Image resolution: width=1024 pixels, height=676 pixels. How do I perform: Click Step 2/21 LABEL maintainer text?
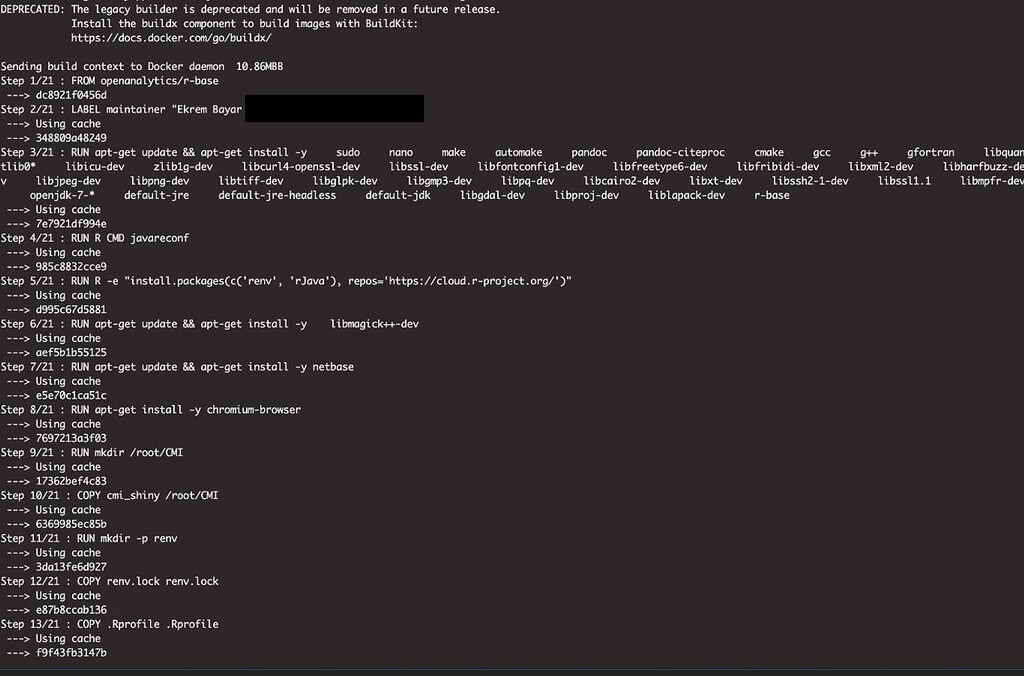[x=121, y=110]
